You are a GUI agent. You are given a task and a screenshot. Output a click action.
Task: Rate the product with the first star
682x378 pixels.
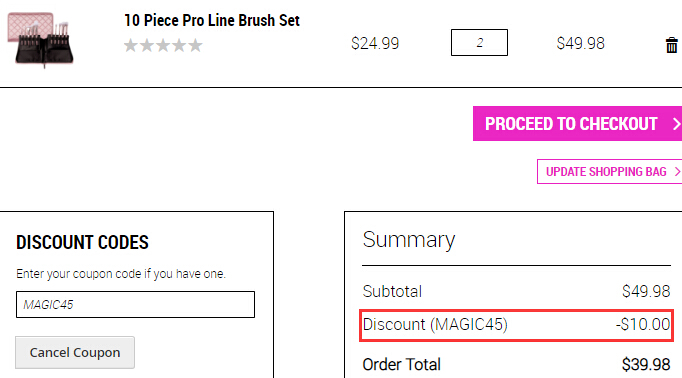click(130, 45)
